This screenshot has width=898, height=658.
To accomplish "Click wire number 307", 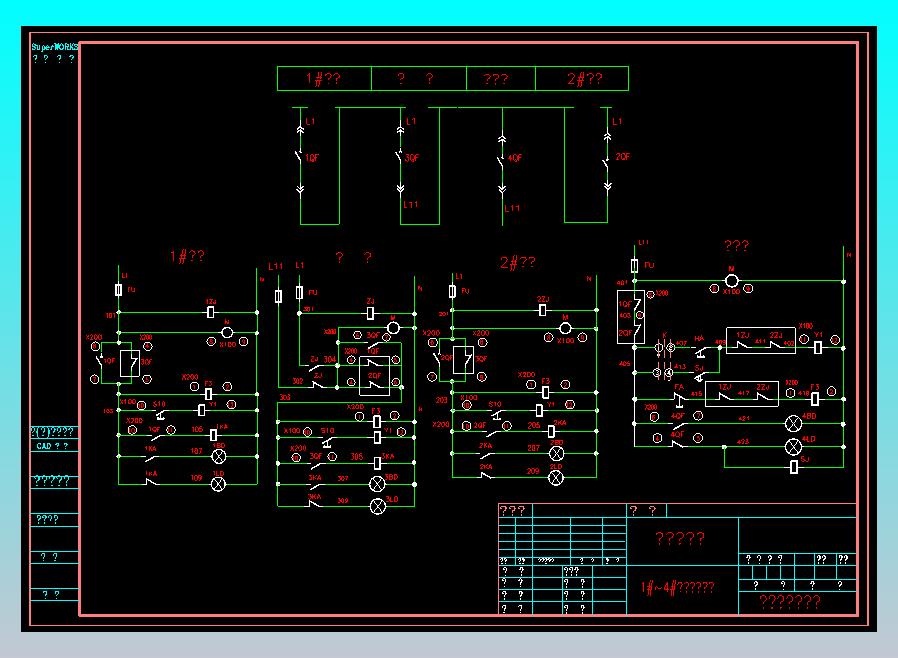I will click(343, 478).
